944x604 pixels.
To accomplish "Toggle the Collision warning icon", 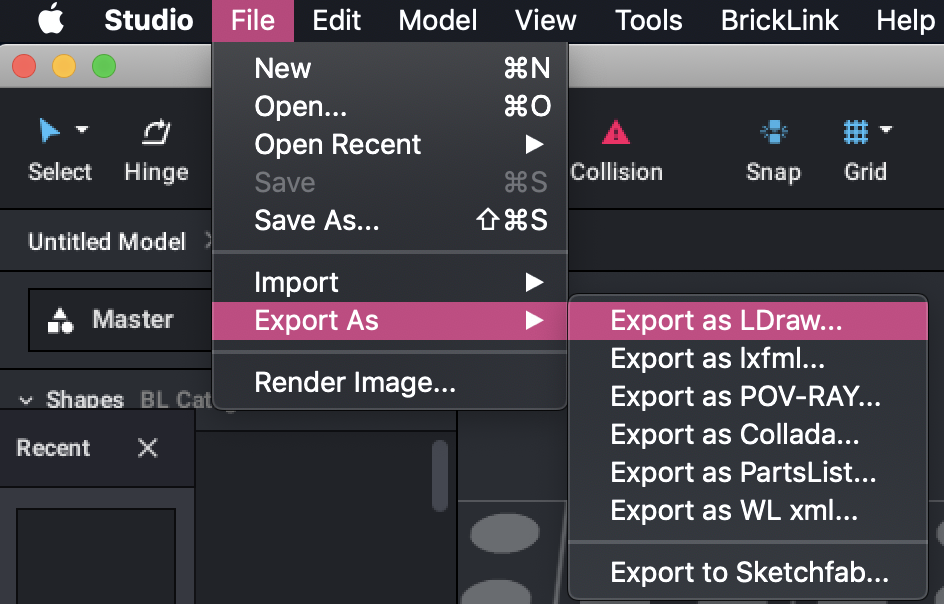I will pos(615,131).
